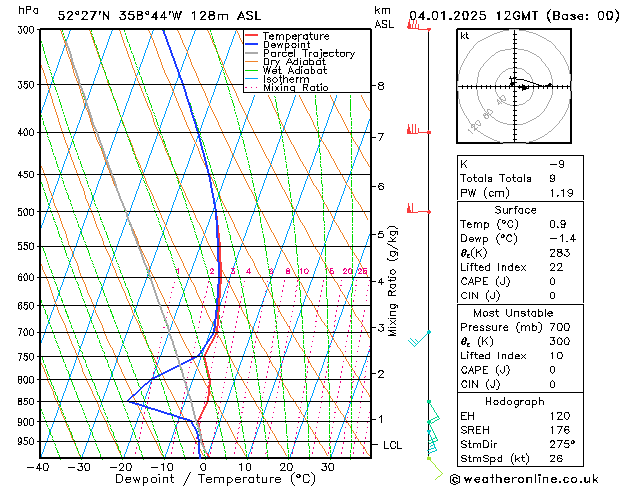Select the Temperature legend label
The height and width of the screenshot is (486, 629).
click(296, 36)
